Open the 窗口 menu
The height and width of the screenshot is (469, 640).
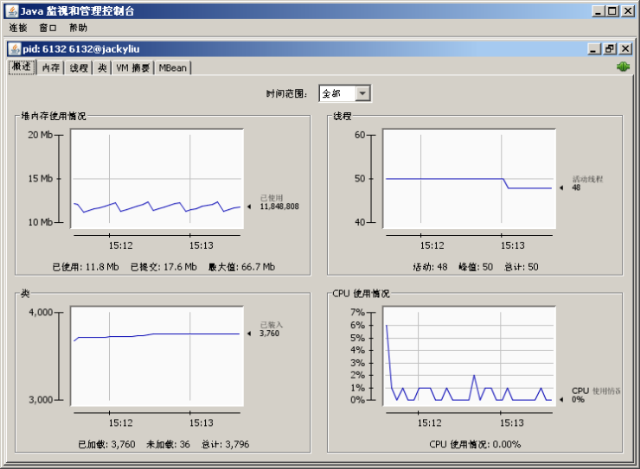pos(48,28)
